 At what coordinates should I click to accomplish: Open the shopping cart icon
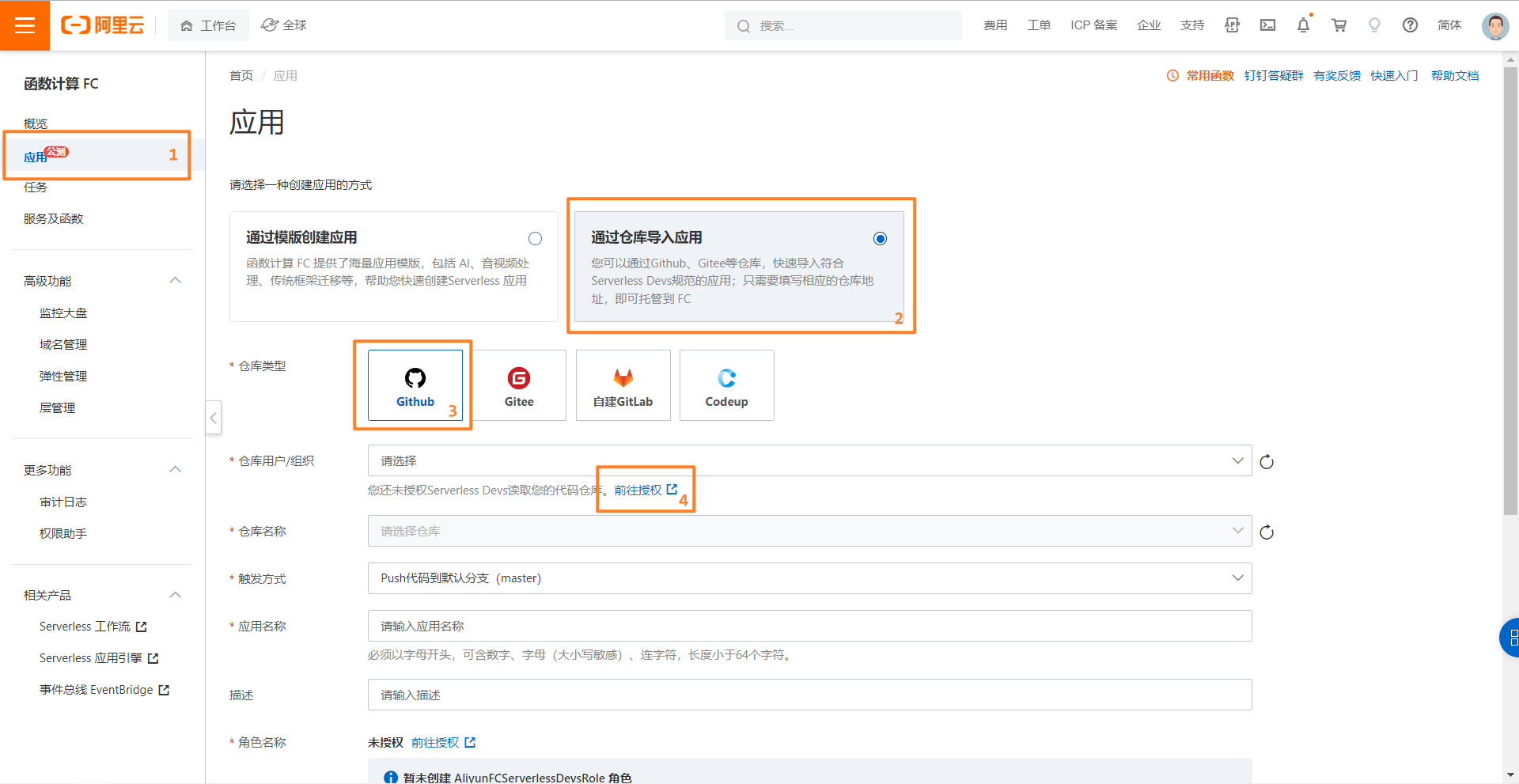point(1339,25)
